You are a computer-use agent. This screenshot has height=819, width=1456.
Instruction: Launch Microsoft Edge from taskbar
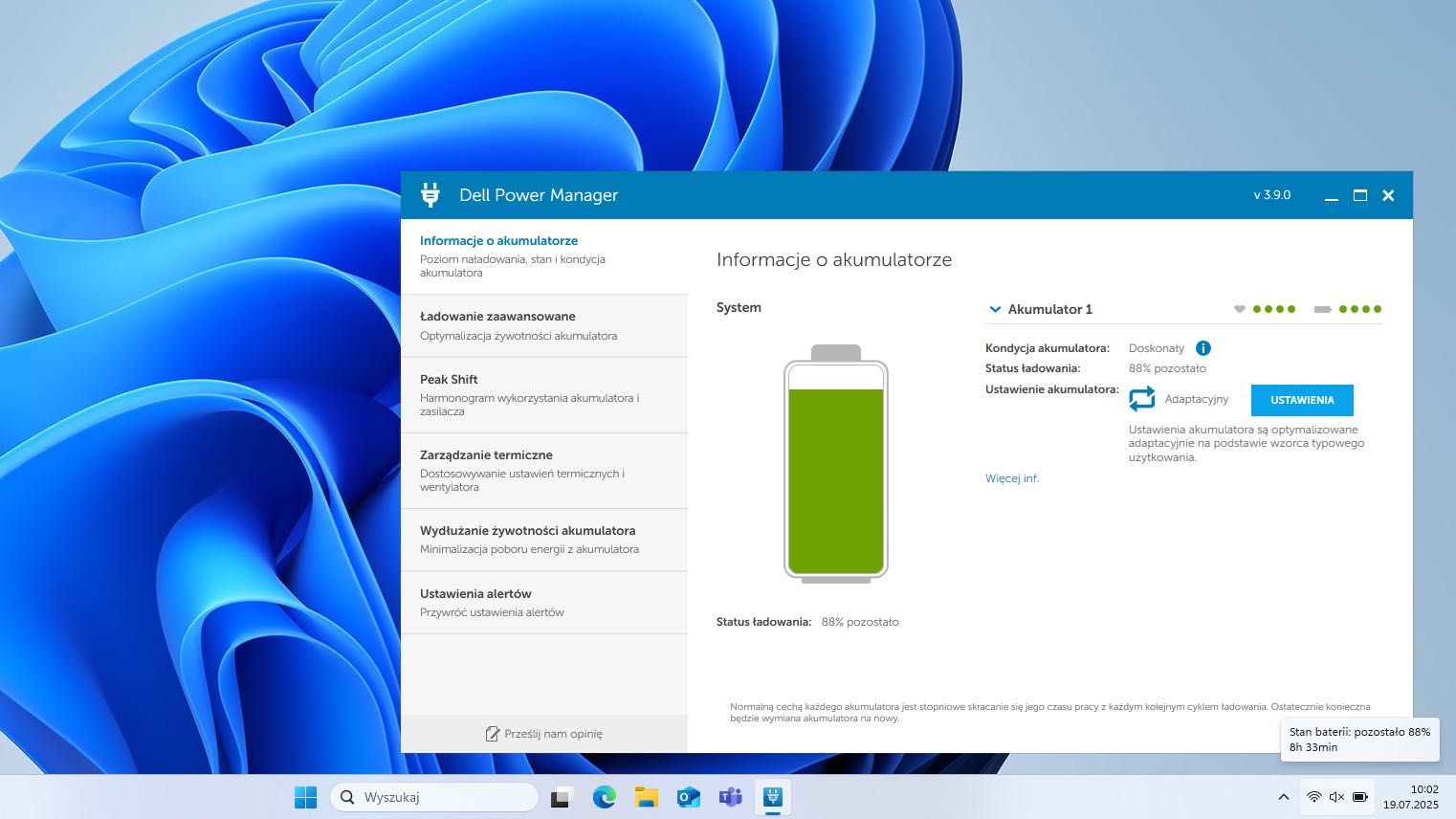tap(605, 797)
